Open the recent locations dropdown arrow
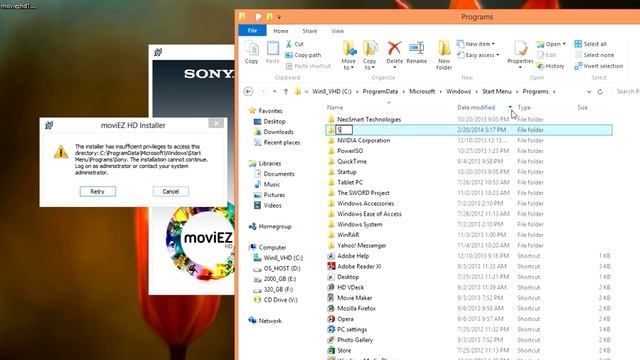Screen dimensions: 640x360 click(275, 91)
